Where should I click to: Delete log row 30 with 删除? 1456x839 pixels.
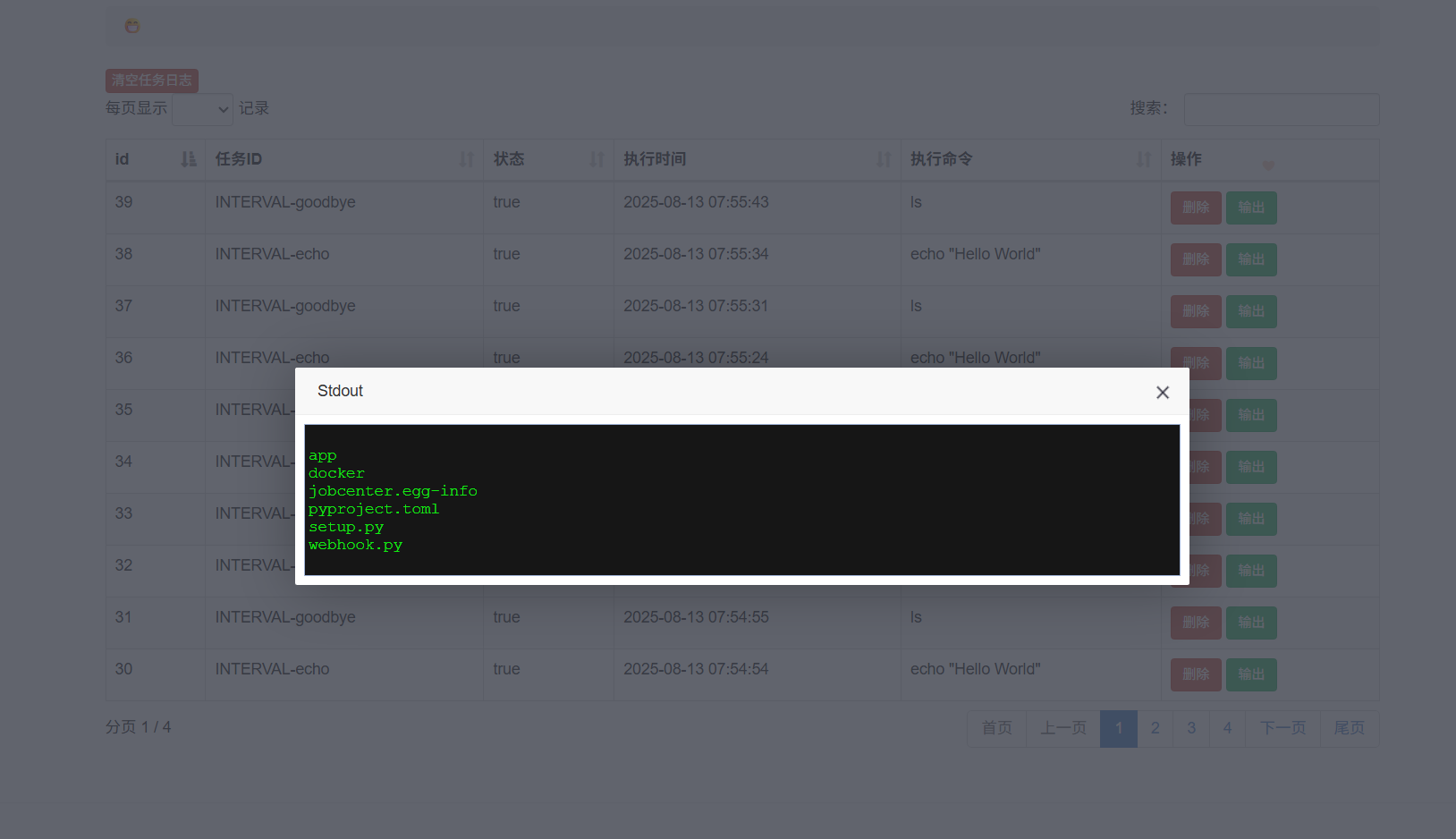(x=1196, y=674)
